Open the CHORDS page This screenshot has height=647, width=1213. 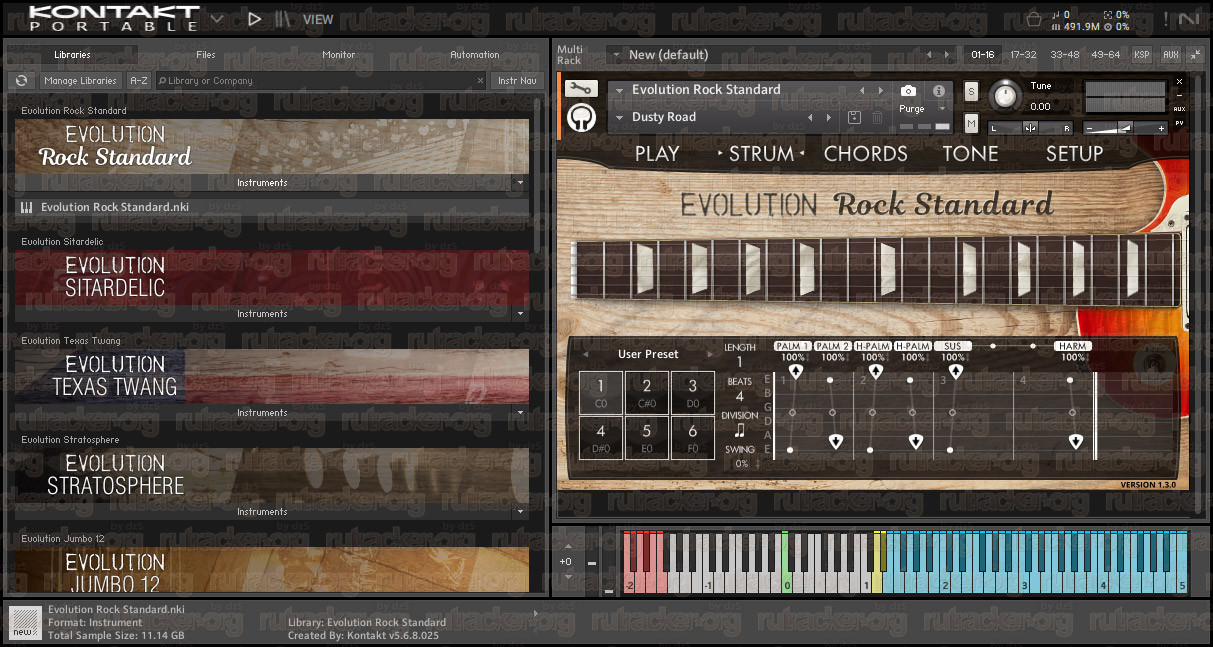point(866,154)
